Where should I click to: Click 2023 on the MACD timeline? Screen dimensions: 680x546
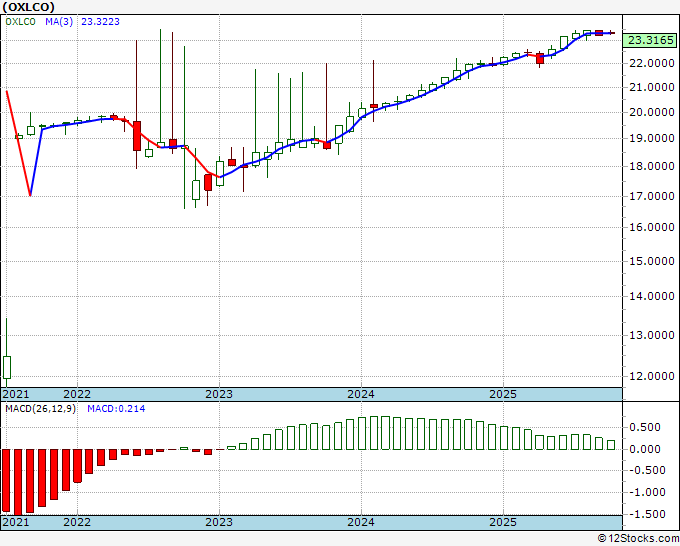pyautogui.click(x=219, y=522)
